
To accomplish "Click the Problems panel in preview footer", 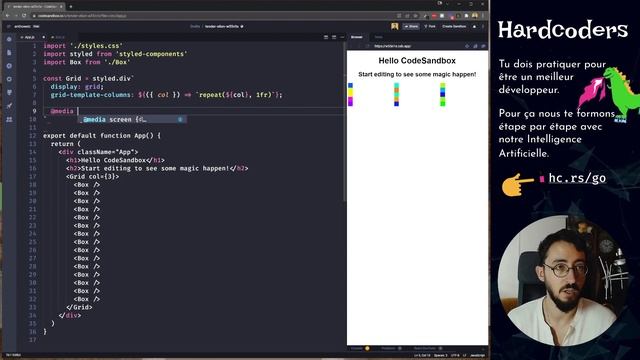I will click(391, 349).
